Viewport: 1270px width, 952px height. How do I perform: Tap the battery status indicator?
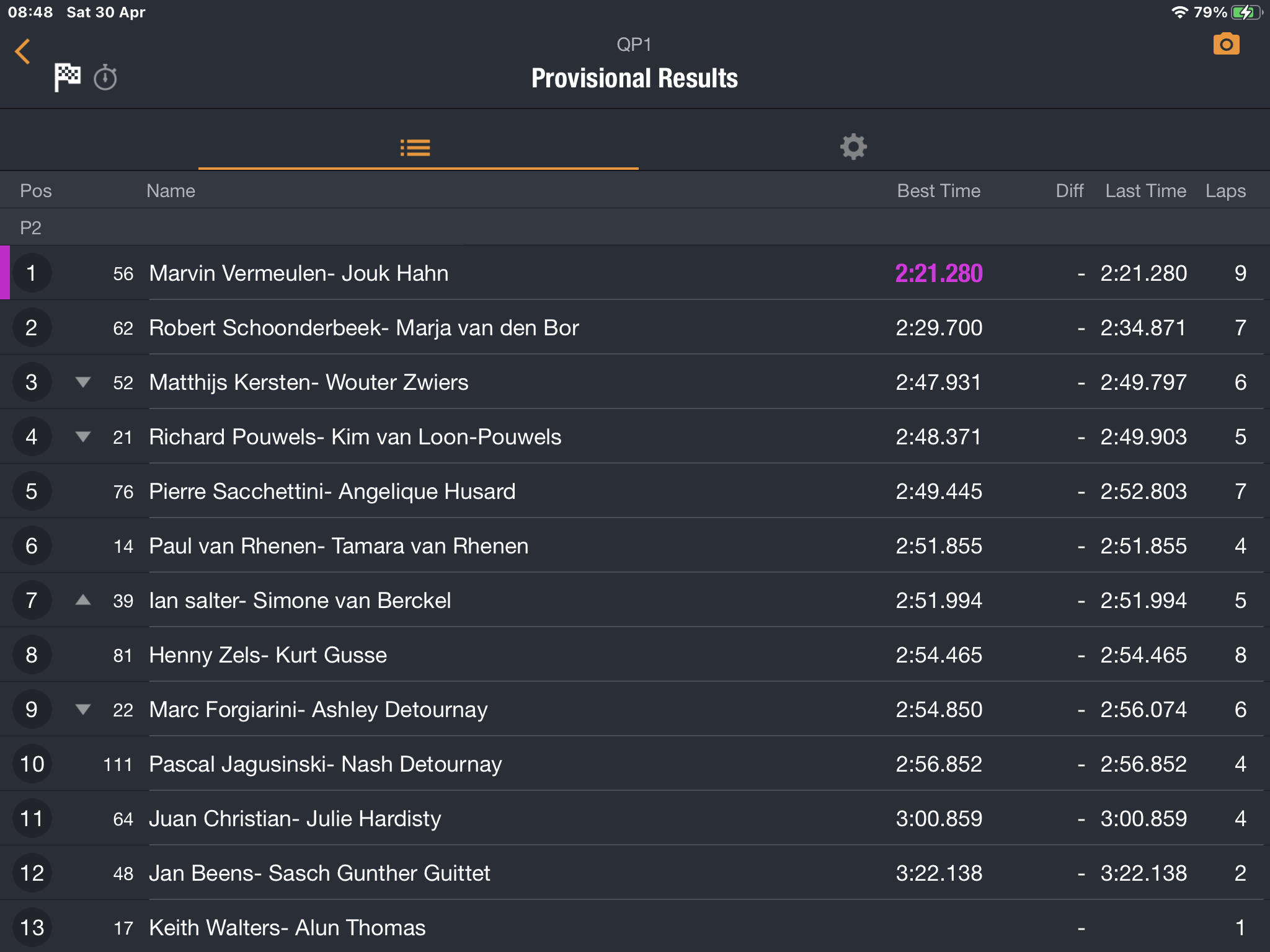1247,12
